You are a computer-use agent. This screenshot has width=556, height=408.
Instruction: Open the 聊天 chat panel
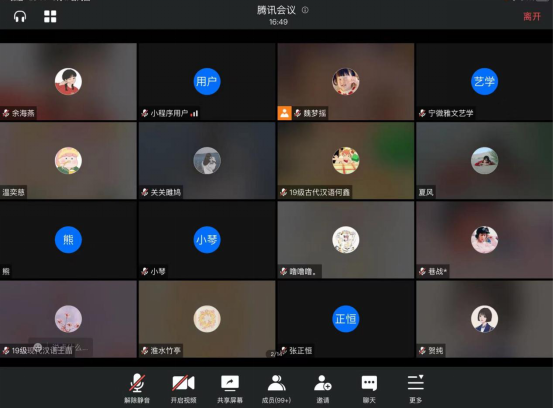pyautogui.click(x=369, y=388)
